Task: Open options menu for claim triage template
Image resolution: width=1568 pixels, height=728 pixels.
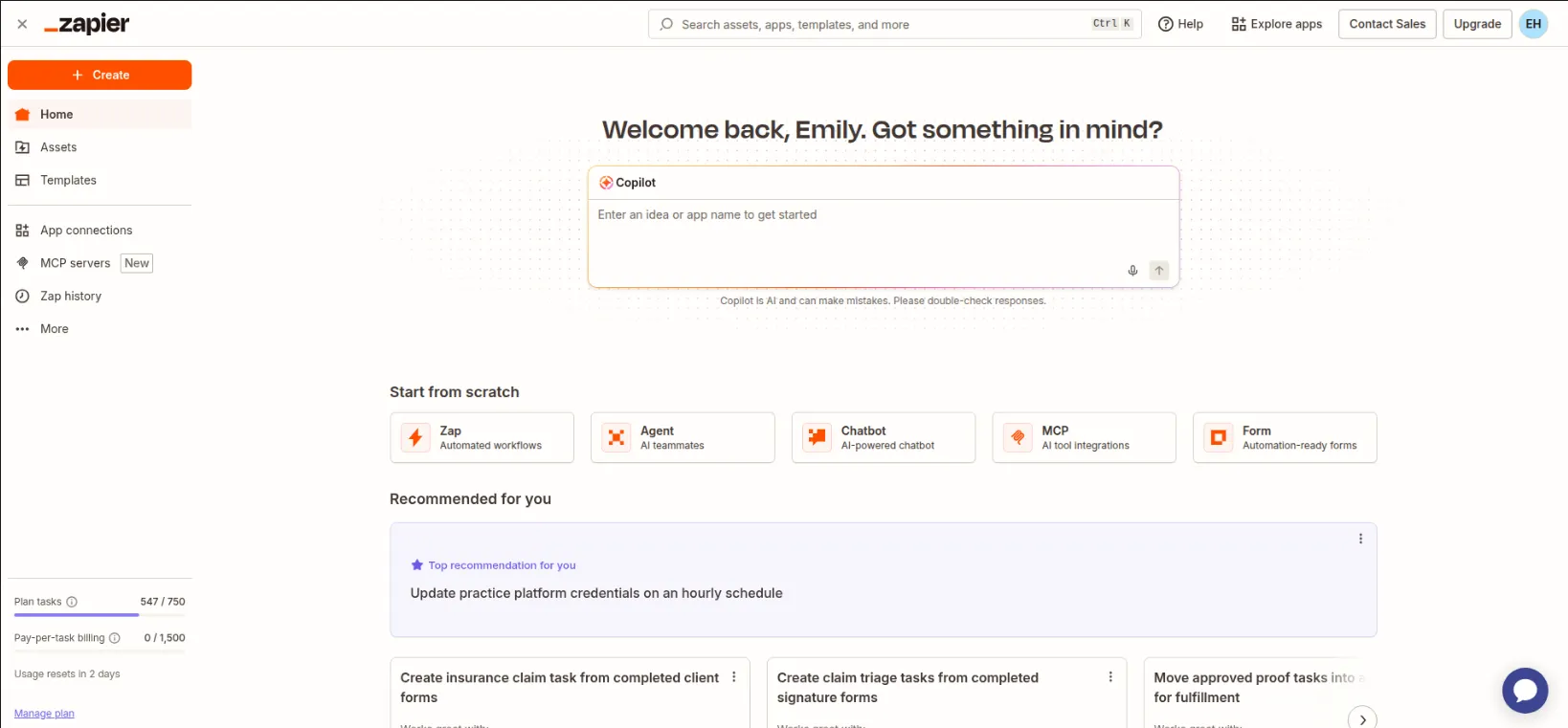Action: (1110, 677)
